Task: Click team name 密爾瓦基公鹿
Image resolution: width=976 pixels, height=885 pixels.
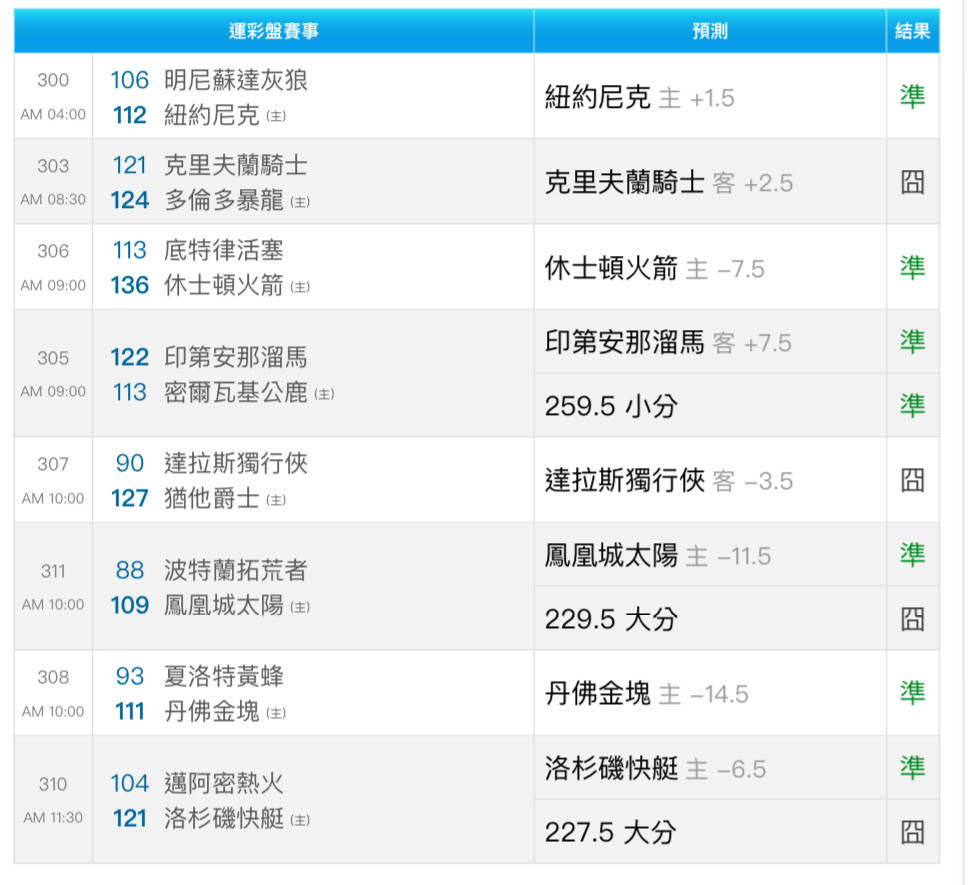Action: click(236, 392)
